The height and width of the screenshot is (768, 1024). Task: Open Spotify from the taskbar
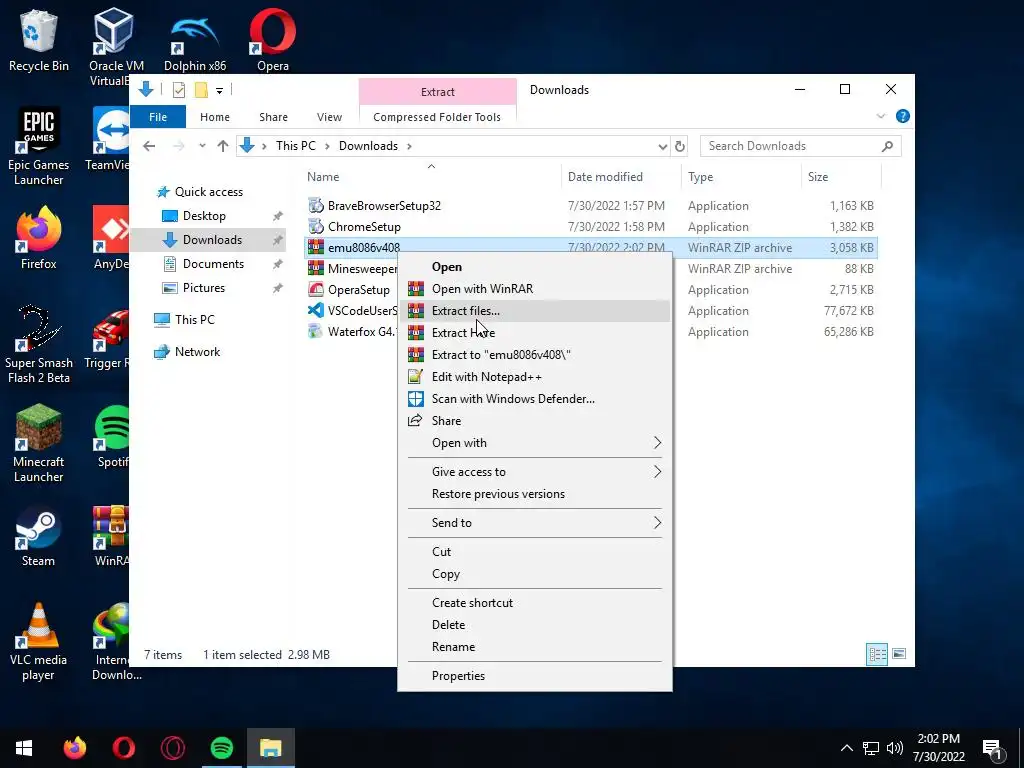point(222,748)
